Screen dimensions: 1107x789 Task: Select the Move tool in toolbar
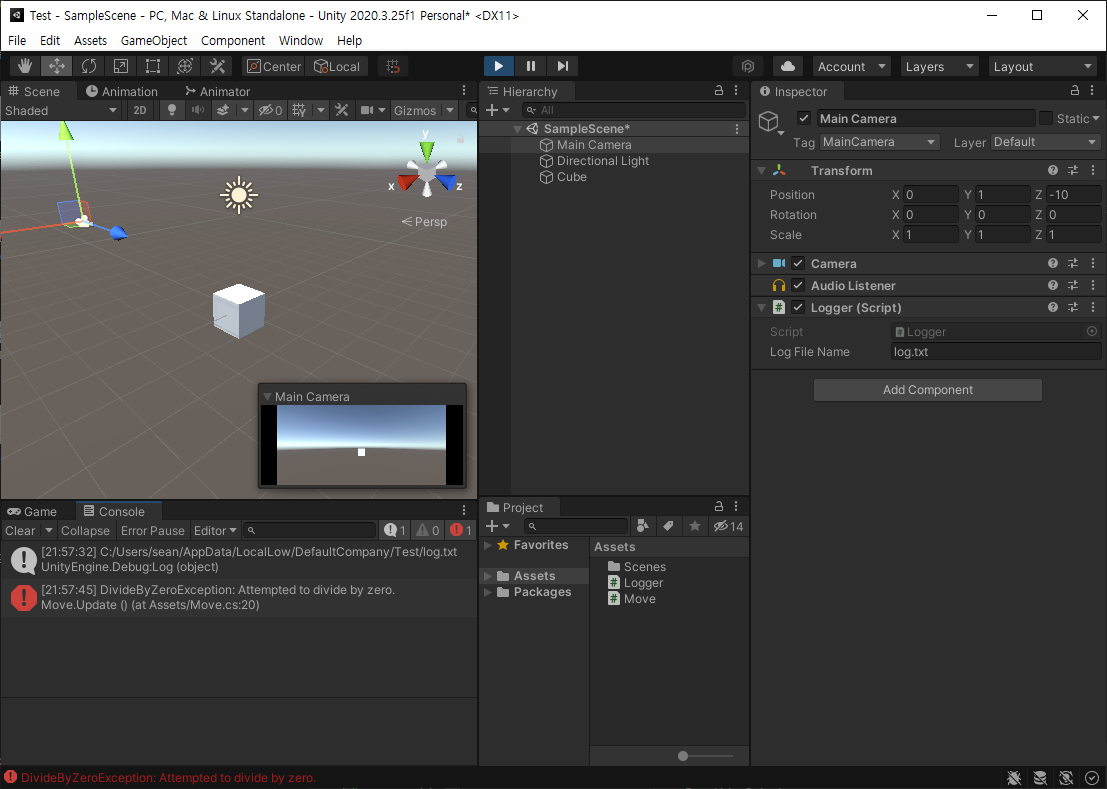click(56, 66)
